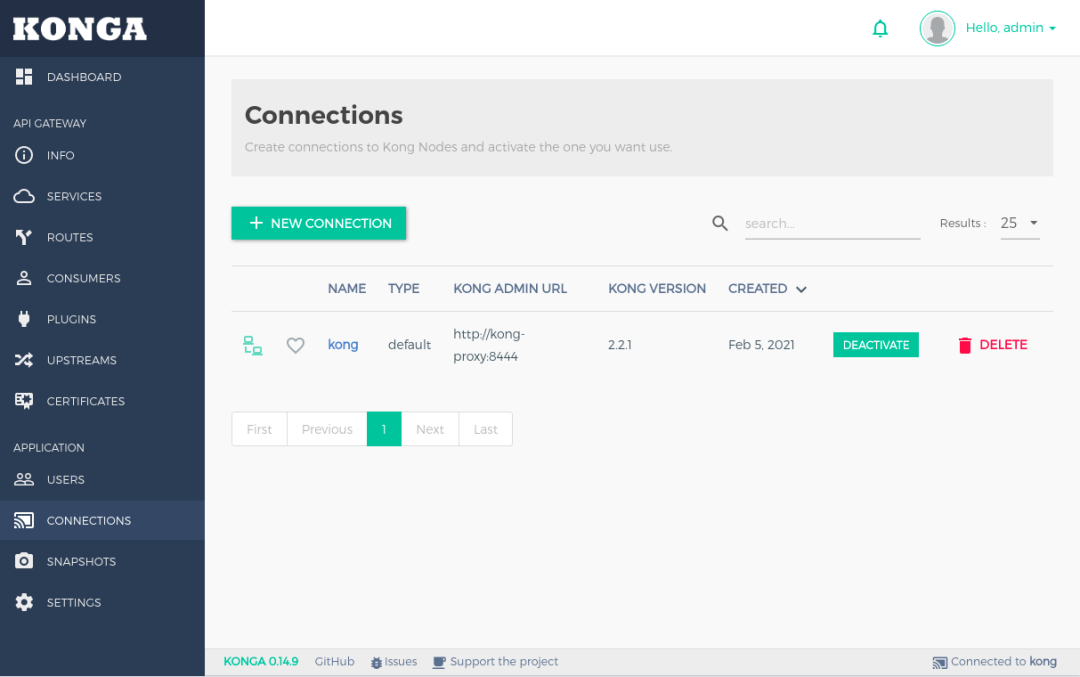Screen dimensions: 1080x677
Task: Click Delete label for kong connection
Action: (x=1003, y=344)
